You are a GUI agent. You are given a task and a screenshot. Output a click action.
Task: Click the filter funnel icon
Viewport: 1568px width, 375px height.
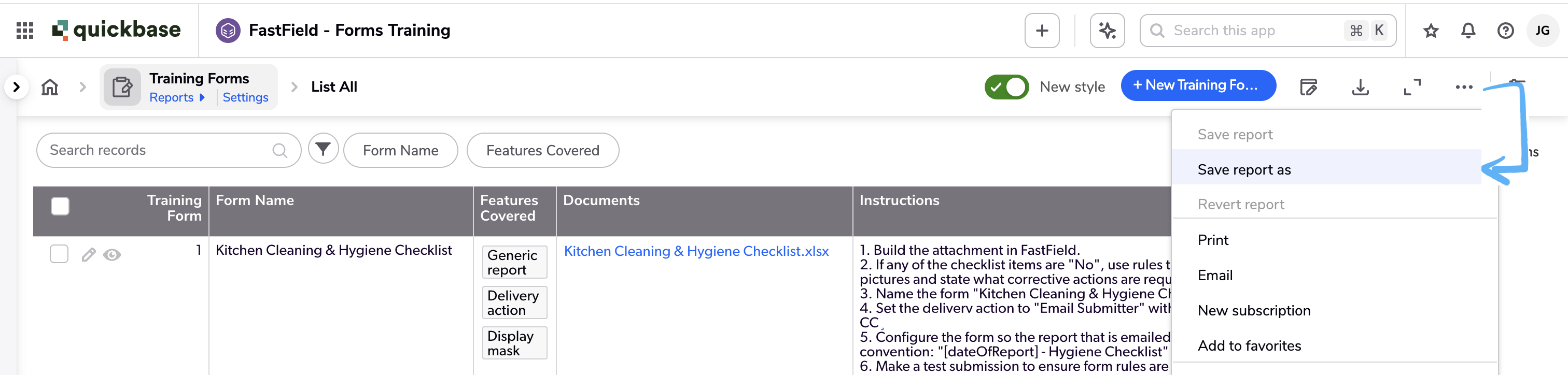coord(323,150)
